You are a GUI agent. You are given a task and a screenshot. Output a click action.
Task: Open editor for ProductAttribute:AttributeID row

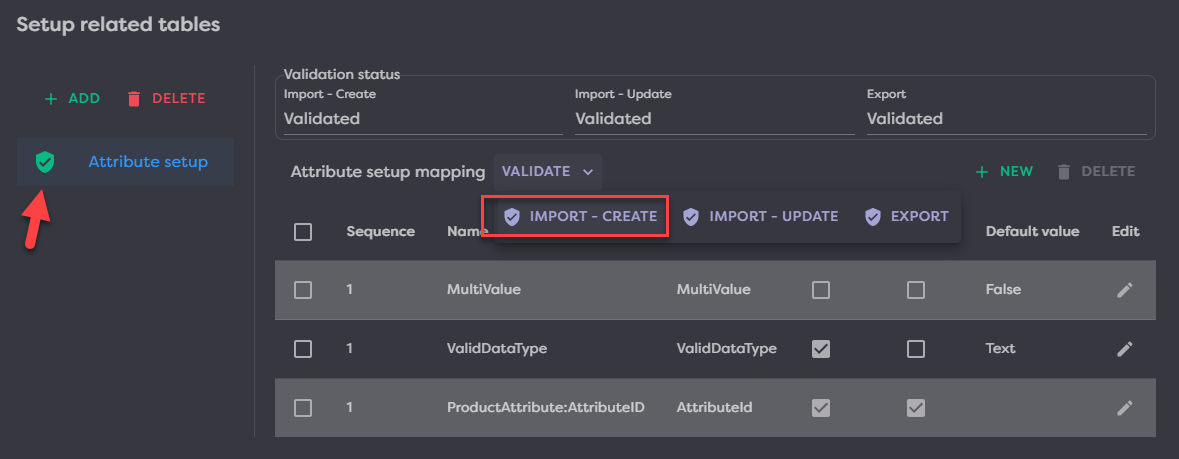click(1125, 408)
